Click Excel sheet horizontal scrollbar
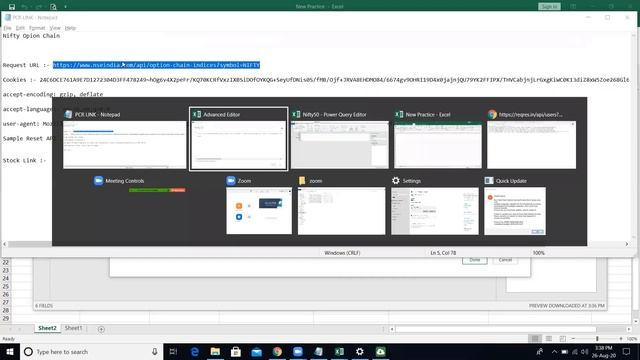 [496, 329]
